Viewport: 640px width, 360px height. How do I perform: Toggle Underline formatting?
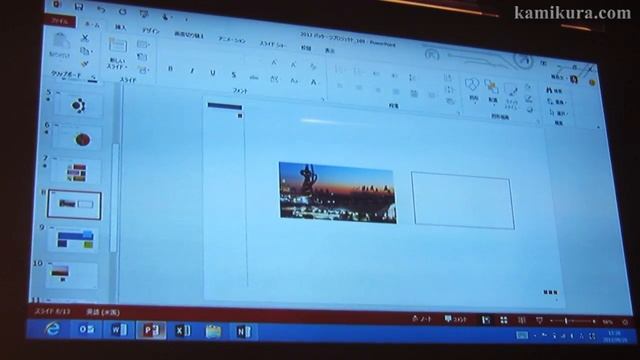[213, 73]
